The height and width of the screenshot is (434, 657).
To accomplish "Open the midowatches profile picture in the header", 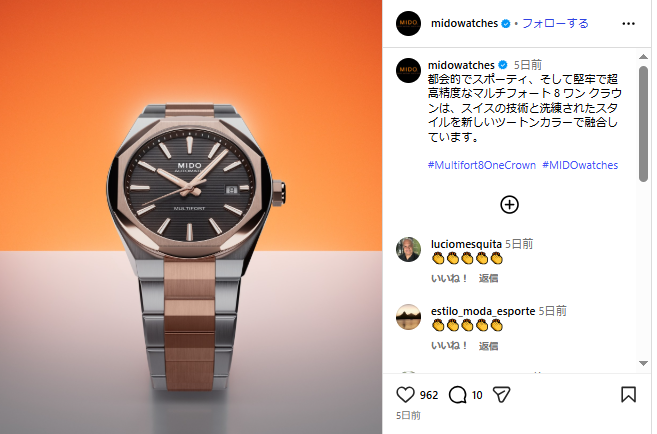I will [408, 23].
